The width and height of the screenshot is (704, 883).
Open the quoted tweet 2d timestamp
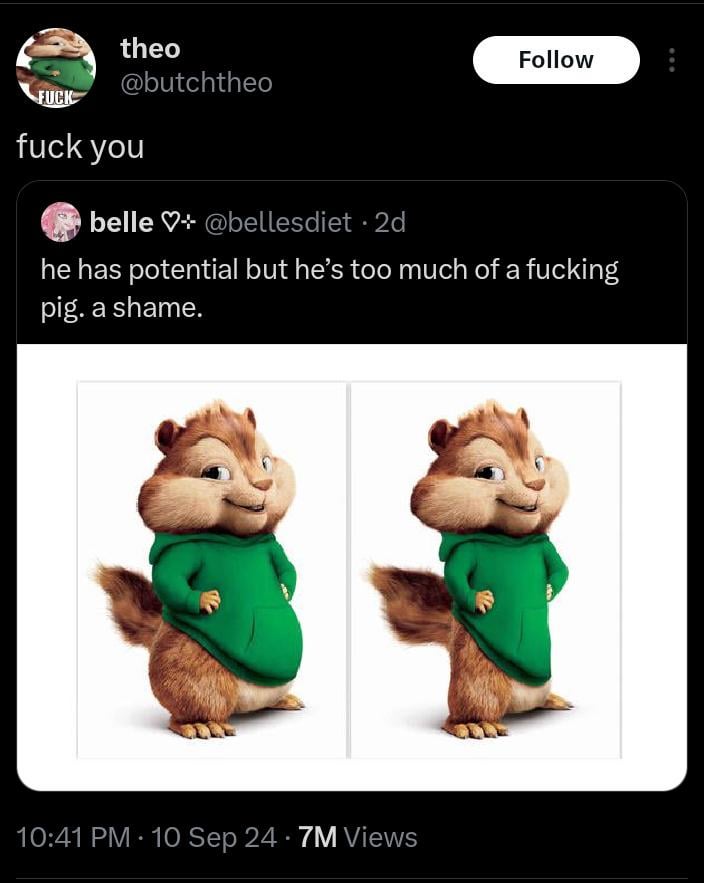click(x=390, y=223)
